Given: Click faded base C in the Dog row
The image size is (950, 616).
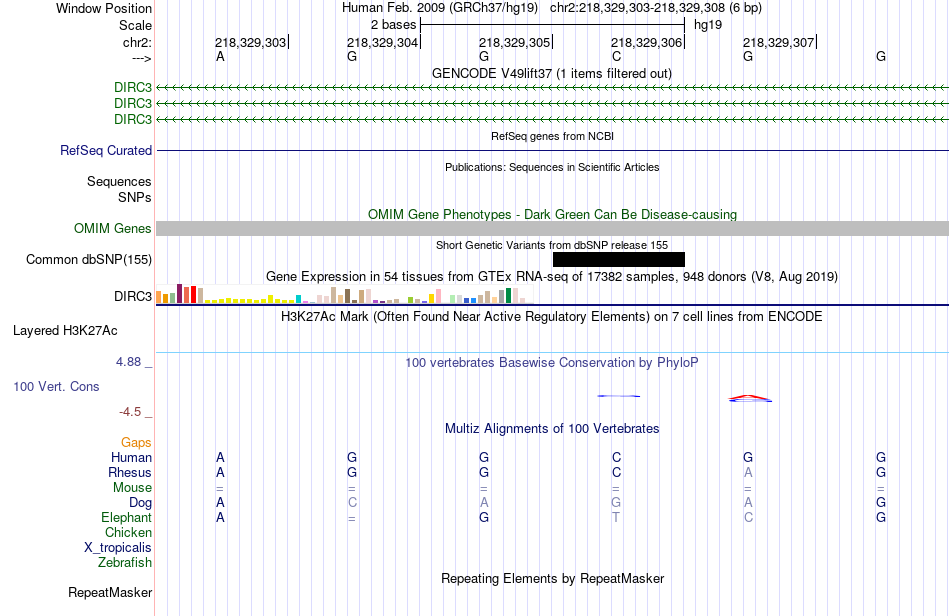Looking at the screenshot, I should [x=352, y=503].
